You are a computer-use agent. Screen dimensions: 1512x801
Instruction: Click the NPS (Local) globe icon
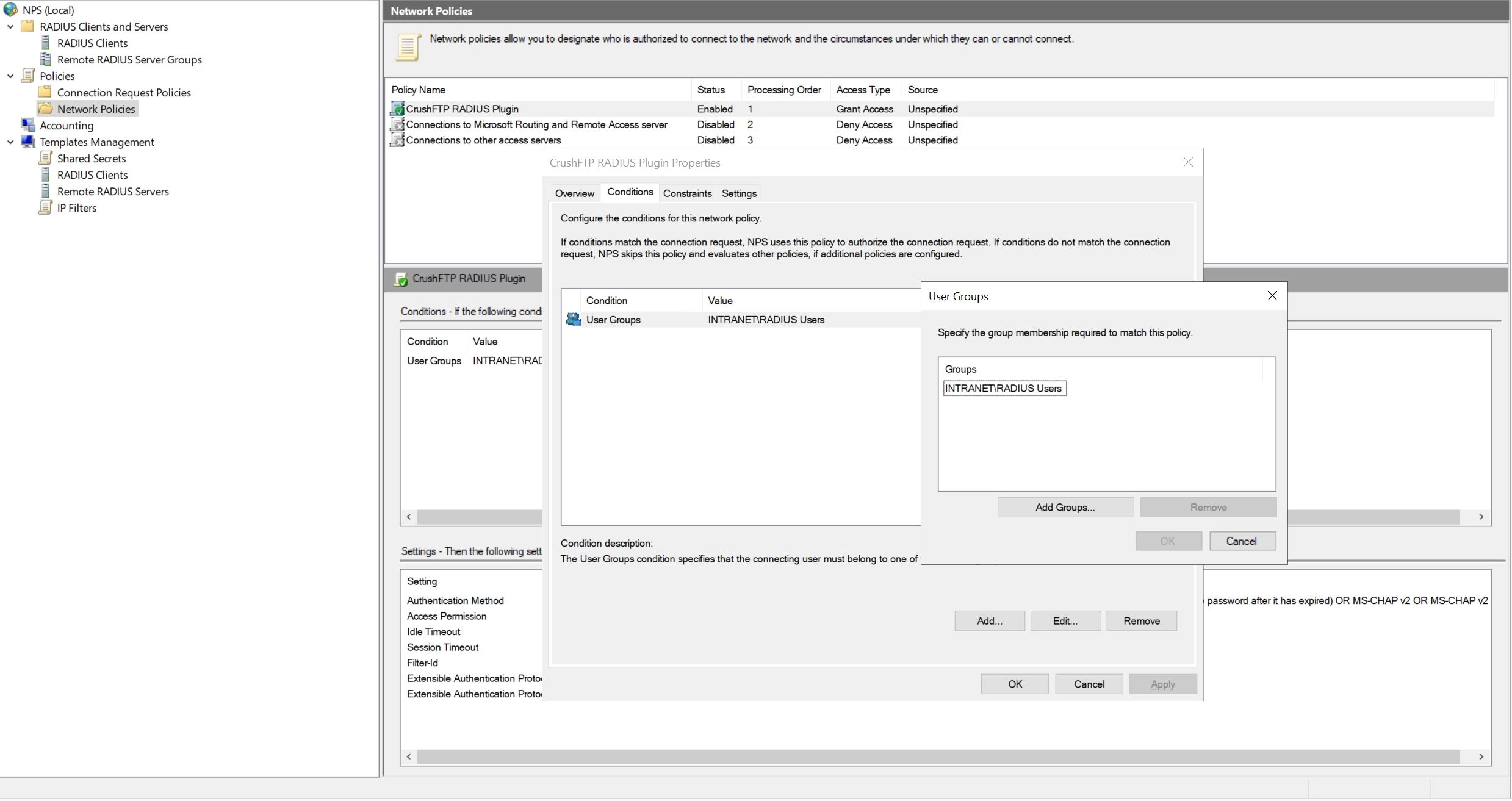click(11, 10)
